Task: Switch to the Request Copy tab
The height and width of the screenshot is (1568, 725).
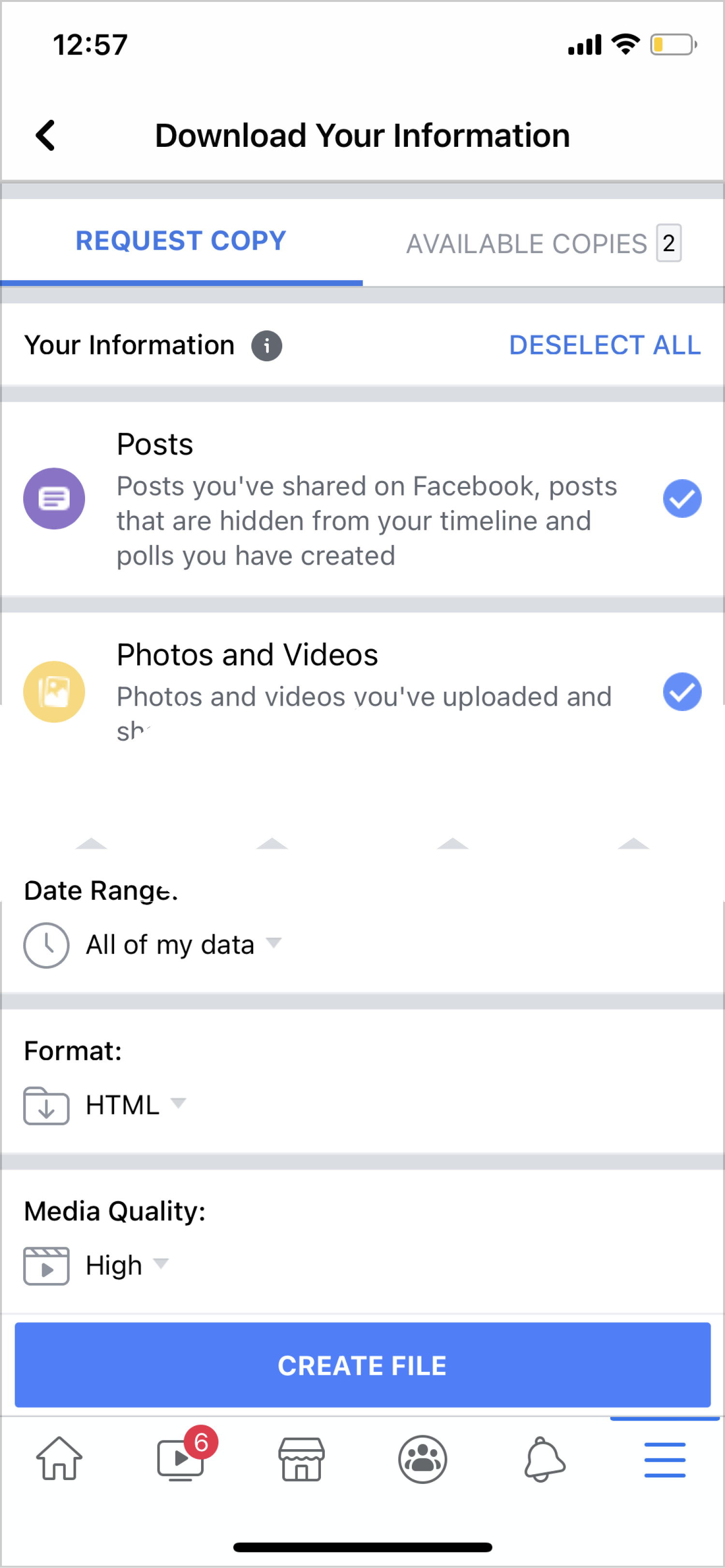Action: pyautogui.click(x=181, y=241)
